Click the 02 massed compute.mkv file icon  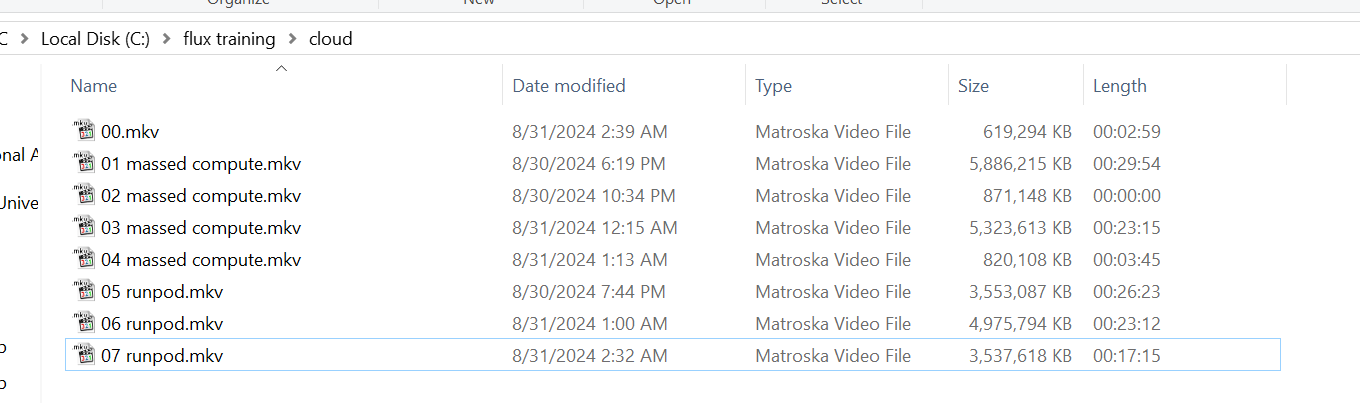coord(84,195)
